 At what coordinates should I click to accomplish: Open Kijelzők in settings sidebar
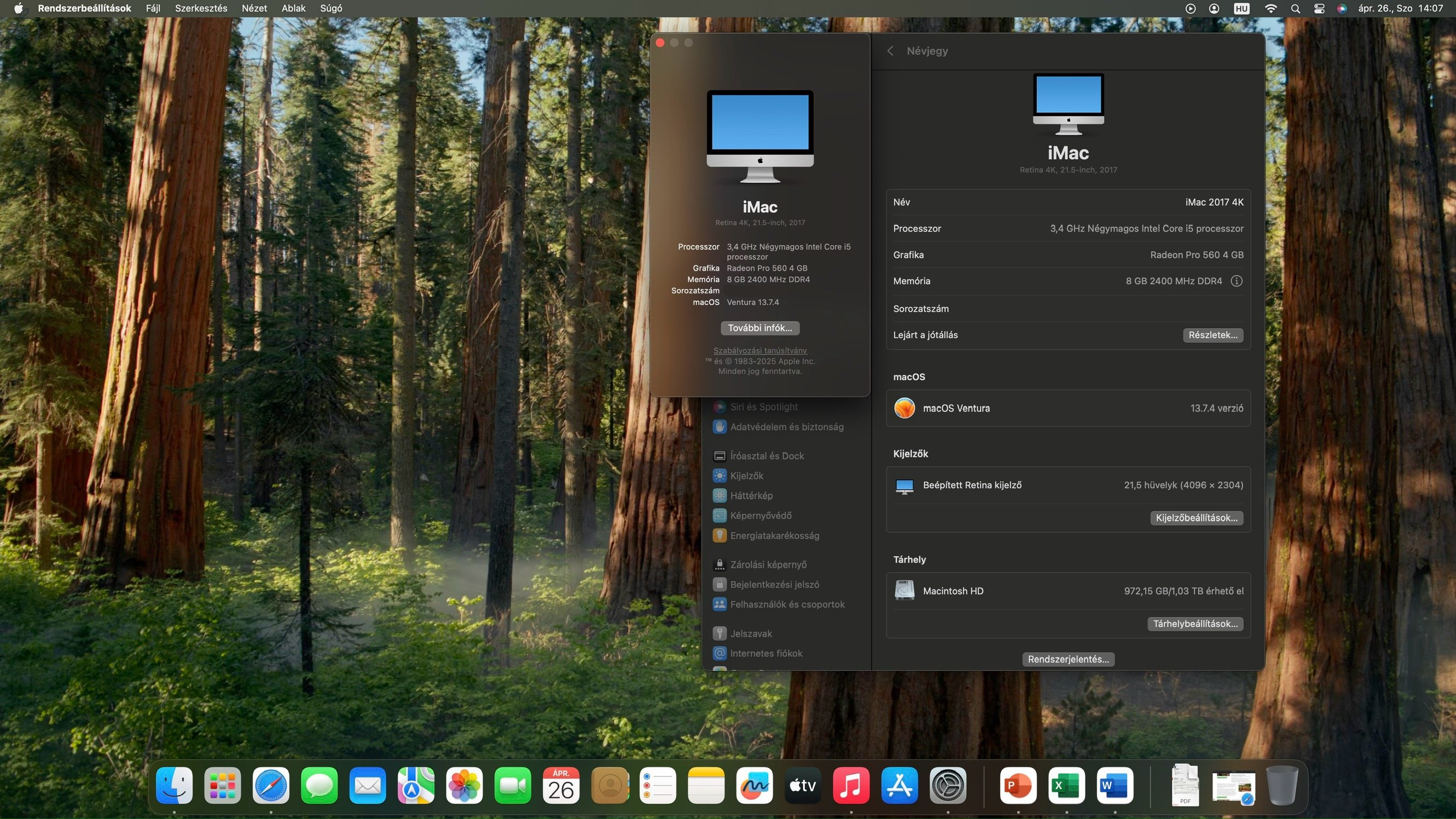click(x=738, y=476)
